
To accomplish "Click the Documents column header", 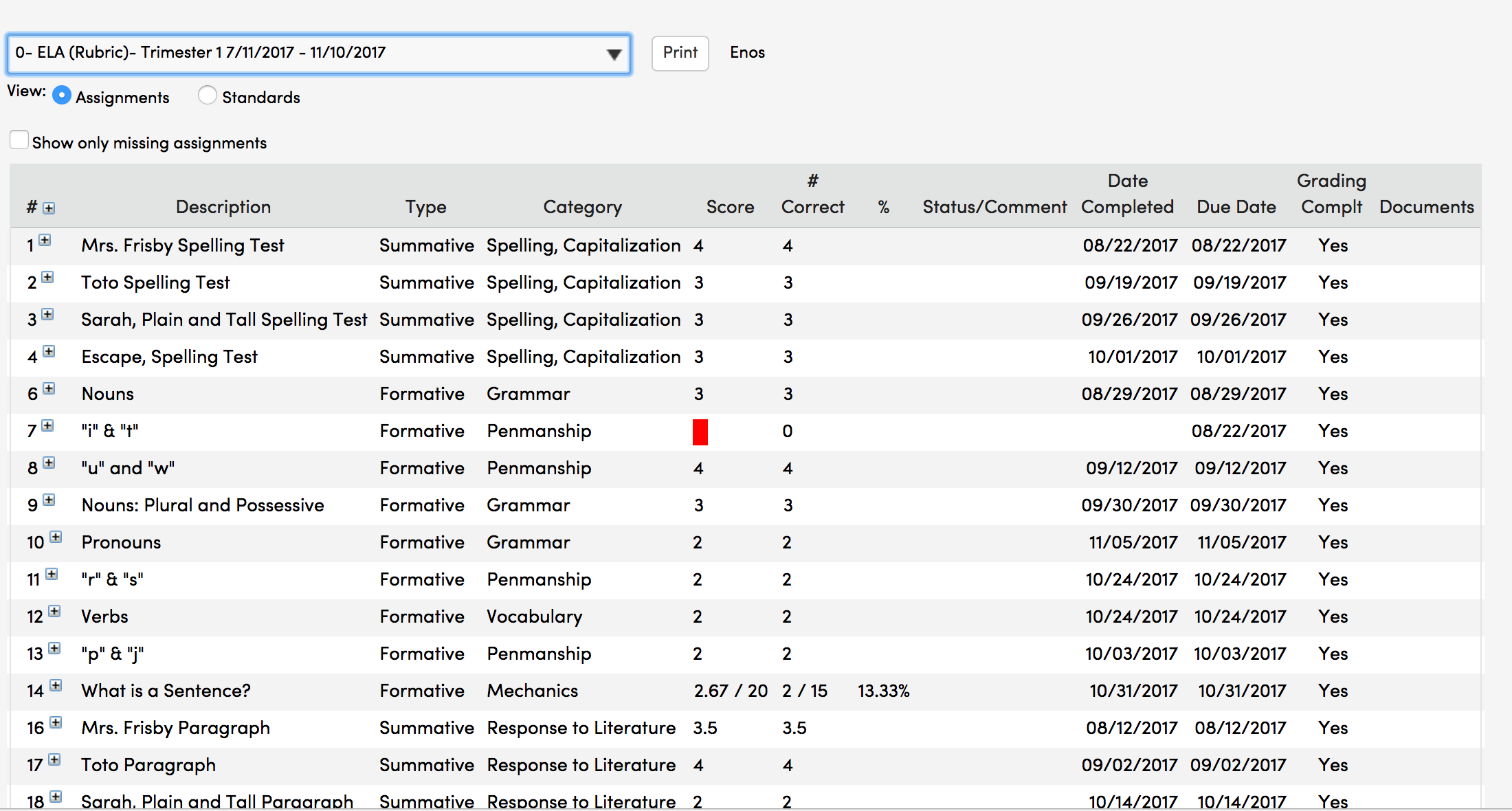I will (x=1427, y=207).
